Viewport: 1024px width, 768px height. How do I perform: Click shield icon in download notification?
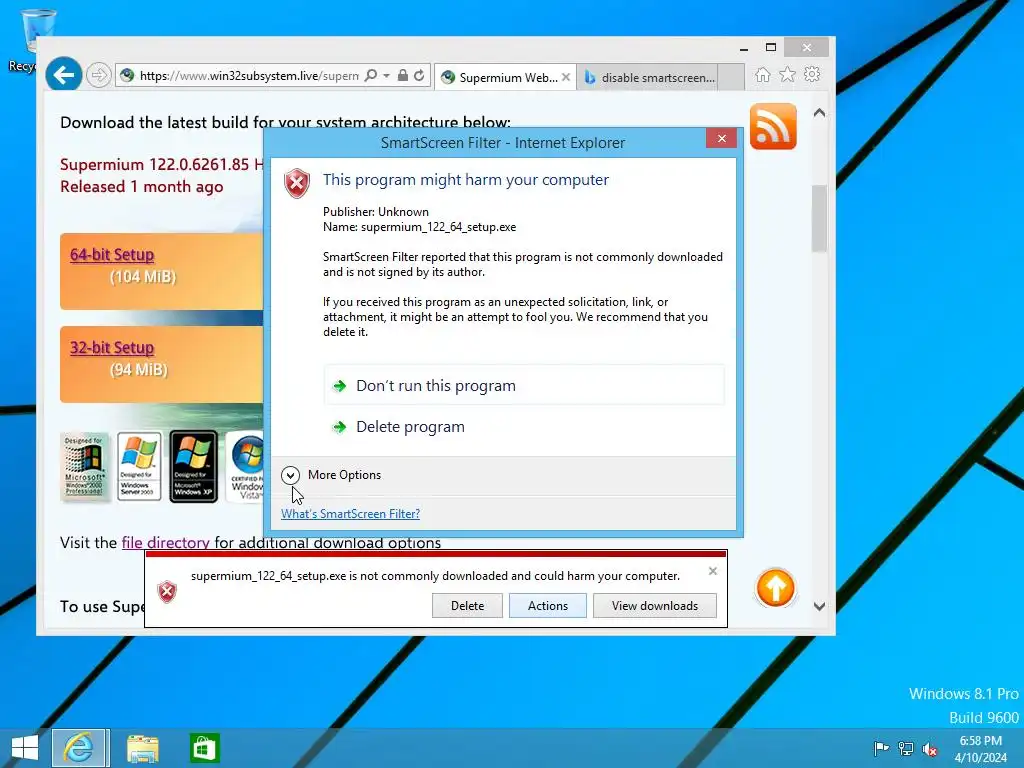point(167,592)
